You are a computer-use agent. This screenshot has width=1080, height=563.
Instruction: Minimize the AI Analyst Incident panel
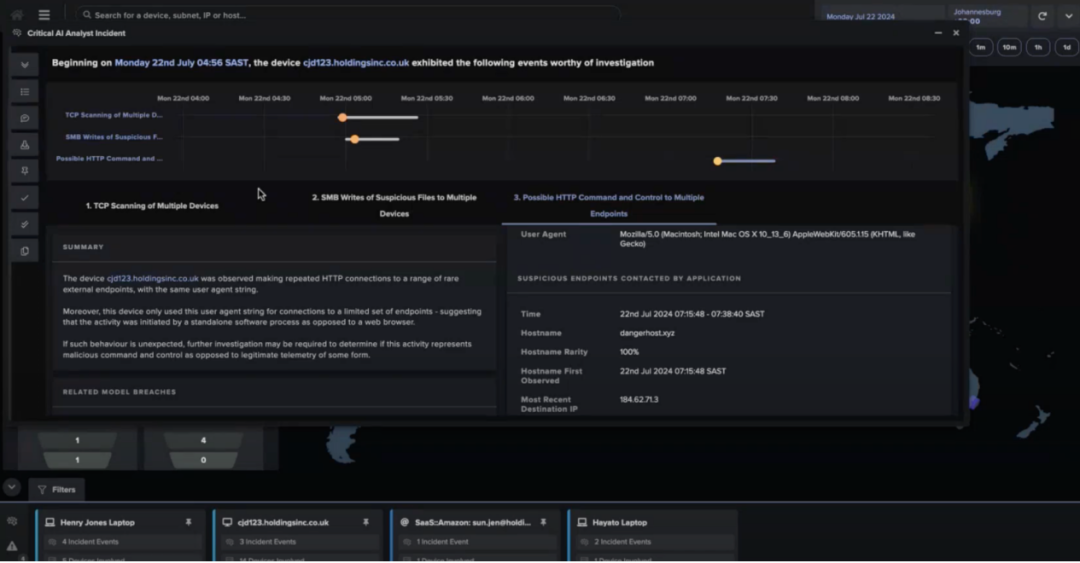click(938, 32)
